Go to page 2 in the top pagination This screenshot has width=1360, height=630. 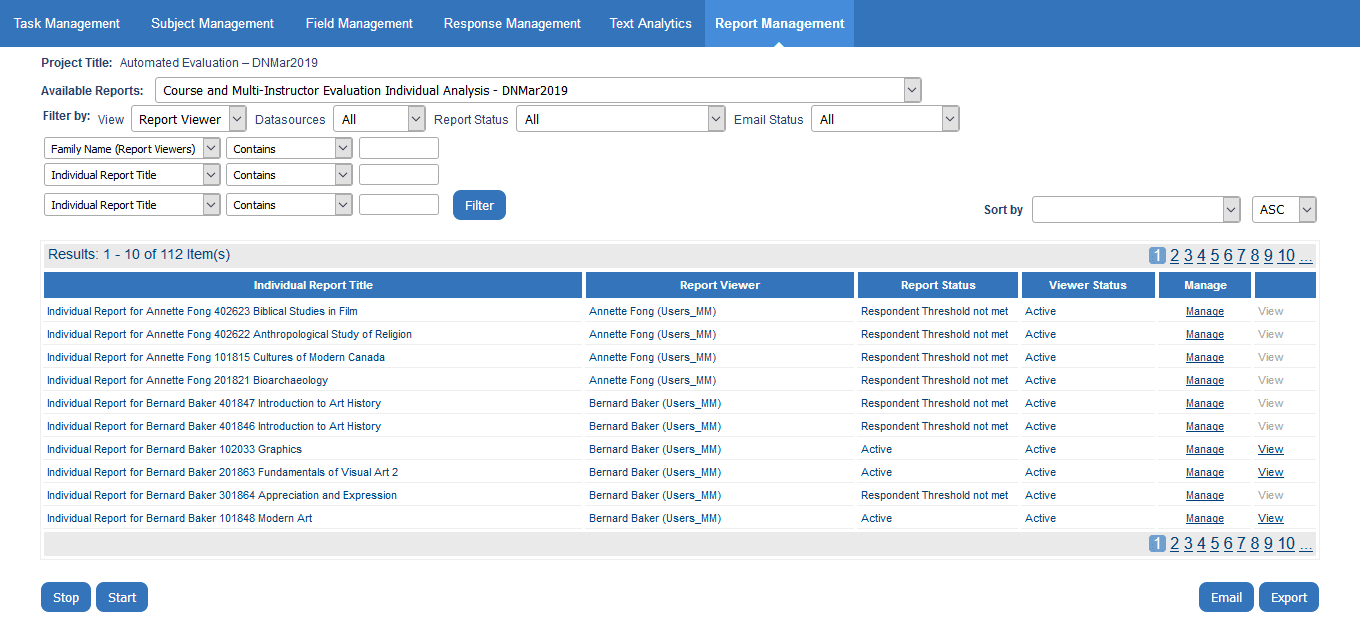pyautogui.click(x=1175, y=255)
